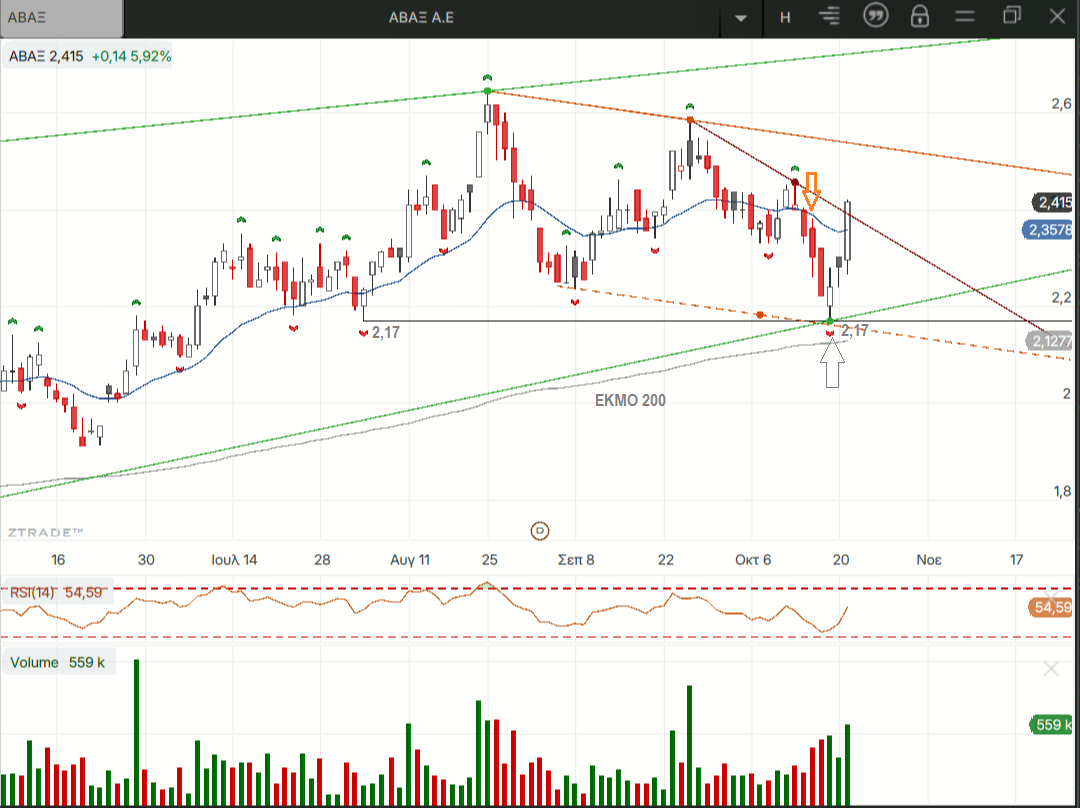Viewport: 1080px width, 808px height.
Task: Close the Volume indicator panel
Action: click(1050, 669)
